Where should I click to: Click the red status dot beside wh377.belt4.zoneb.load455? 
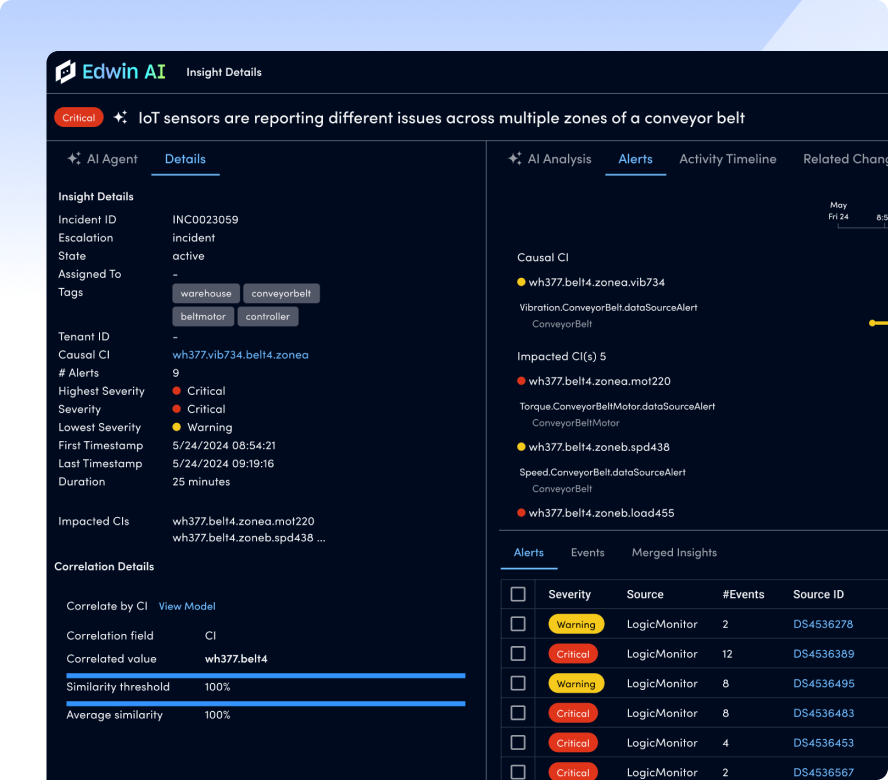tap(521, 513)
